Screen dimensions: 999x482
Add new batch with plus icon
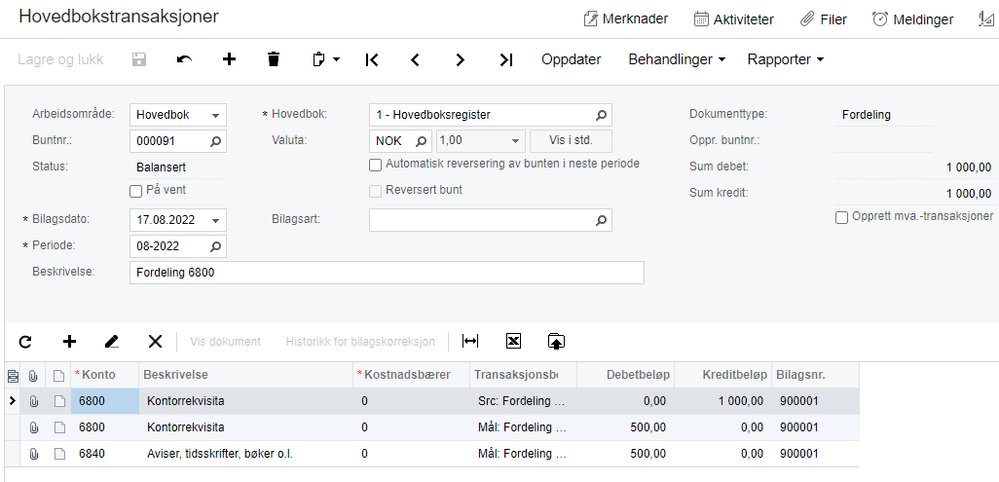229,59
